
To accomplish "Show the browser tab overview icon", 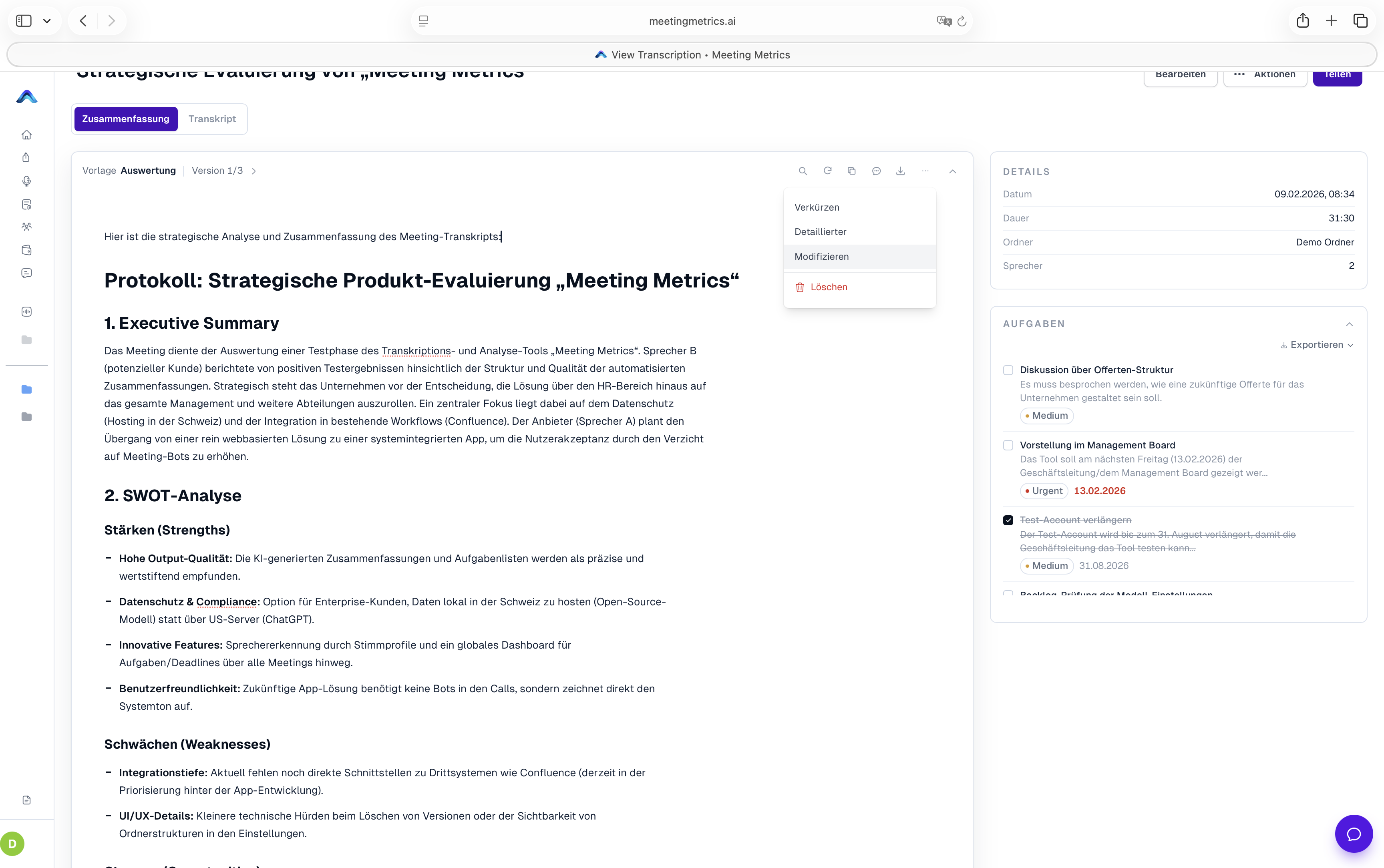I will [x=1360, y=21].
